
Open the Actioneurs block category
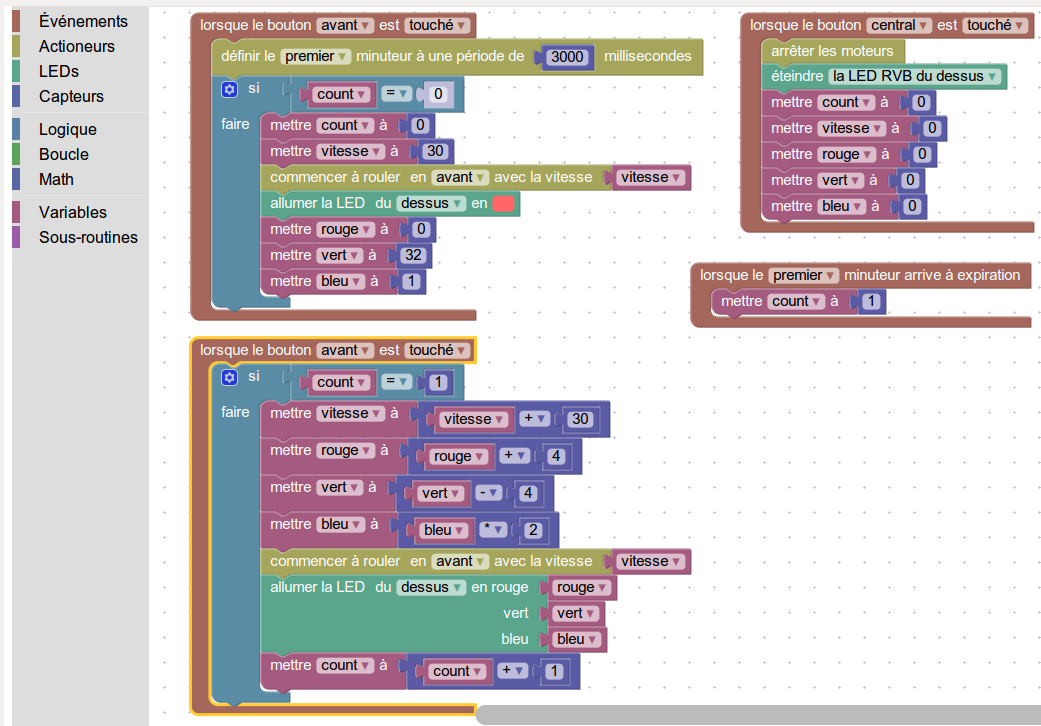76,46
